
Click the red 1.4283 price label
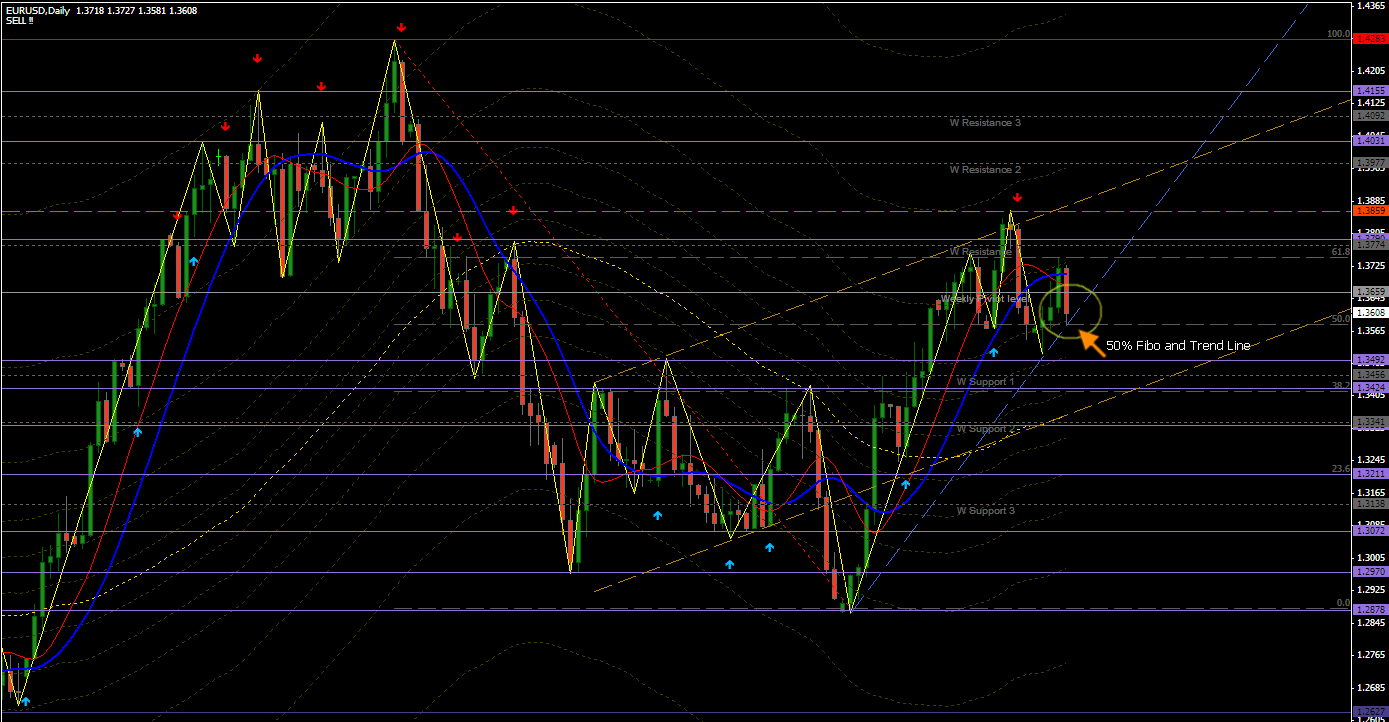[x=1367, y=38]
